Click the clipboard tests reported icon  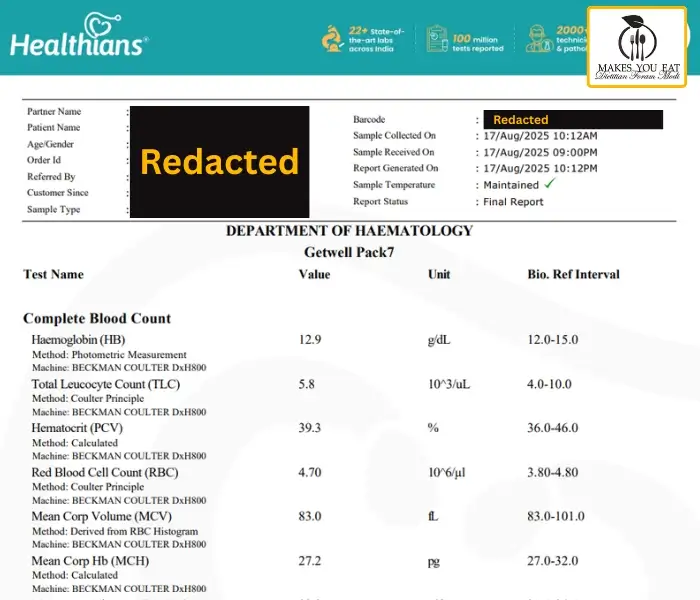[437, 39]
